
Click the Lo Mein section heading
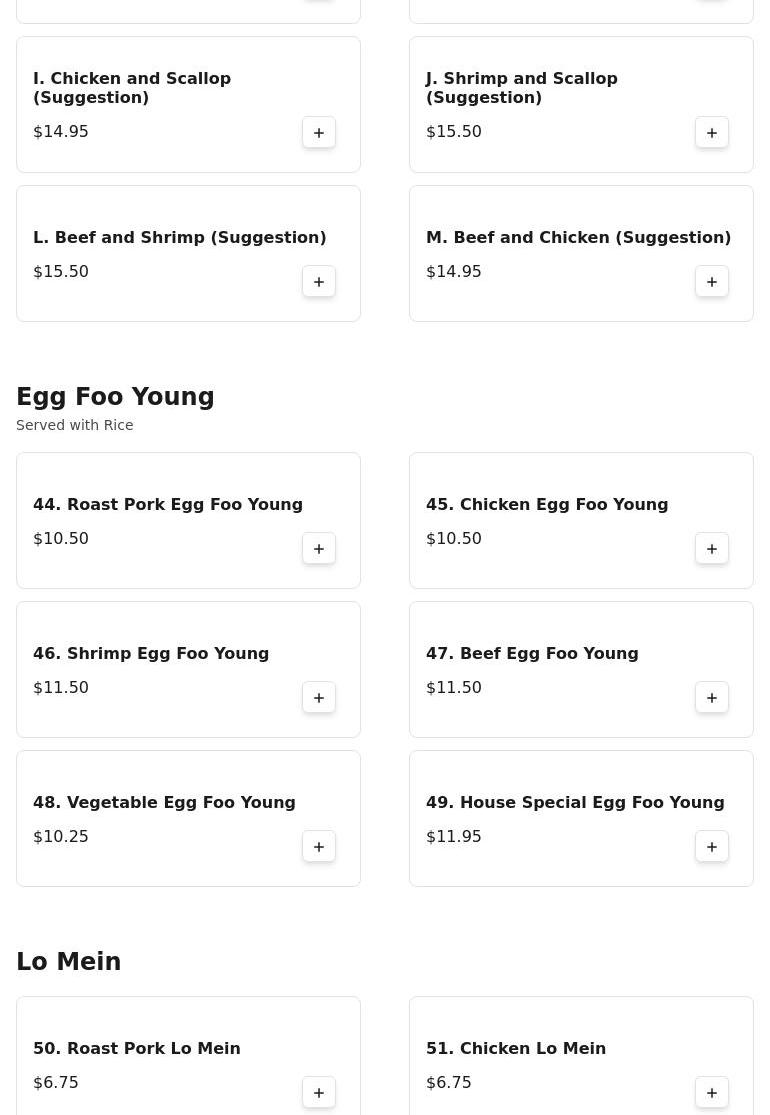(x=68, y=962)
